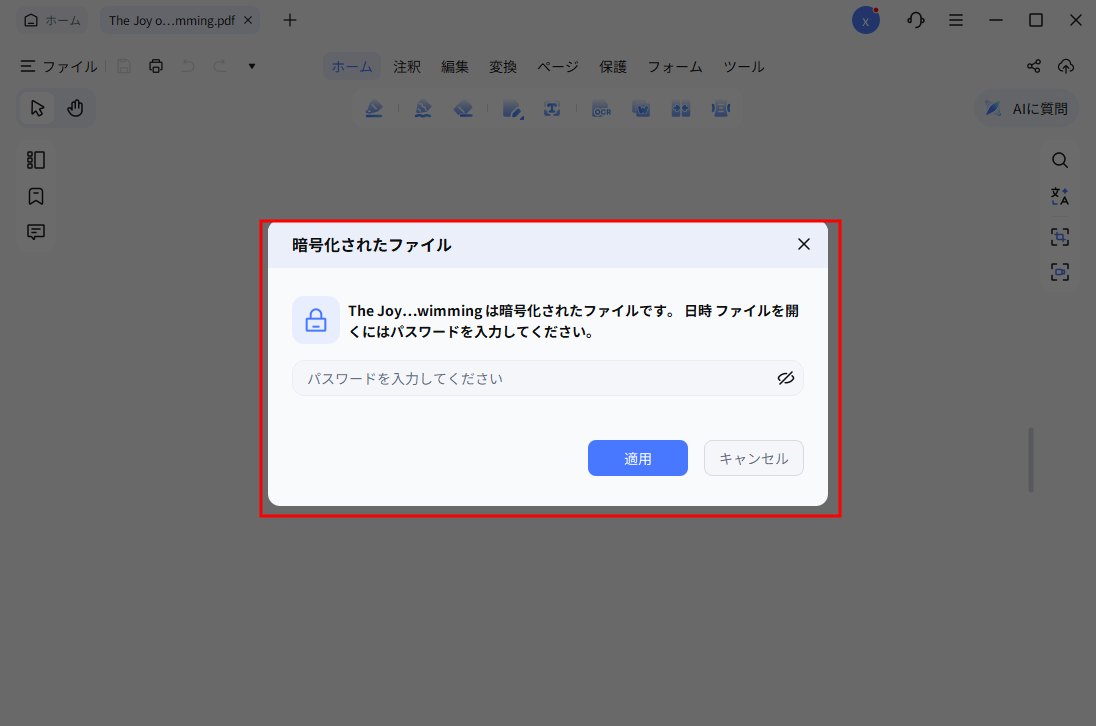
Task: Launch the PDF to Word conversion icon
Action: pos(641,108)
